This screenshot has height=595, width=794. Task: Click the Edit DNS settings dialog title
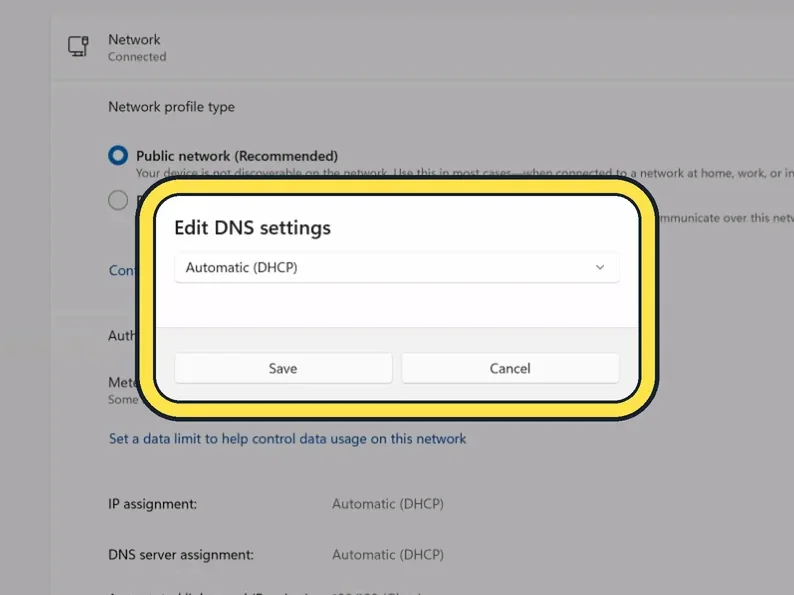(x=252, y=228)
